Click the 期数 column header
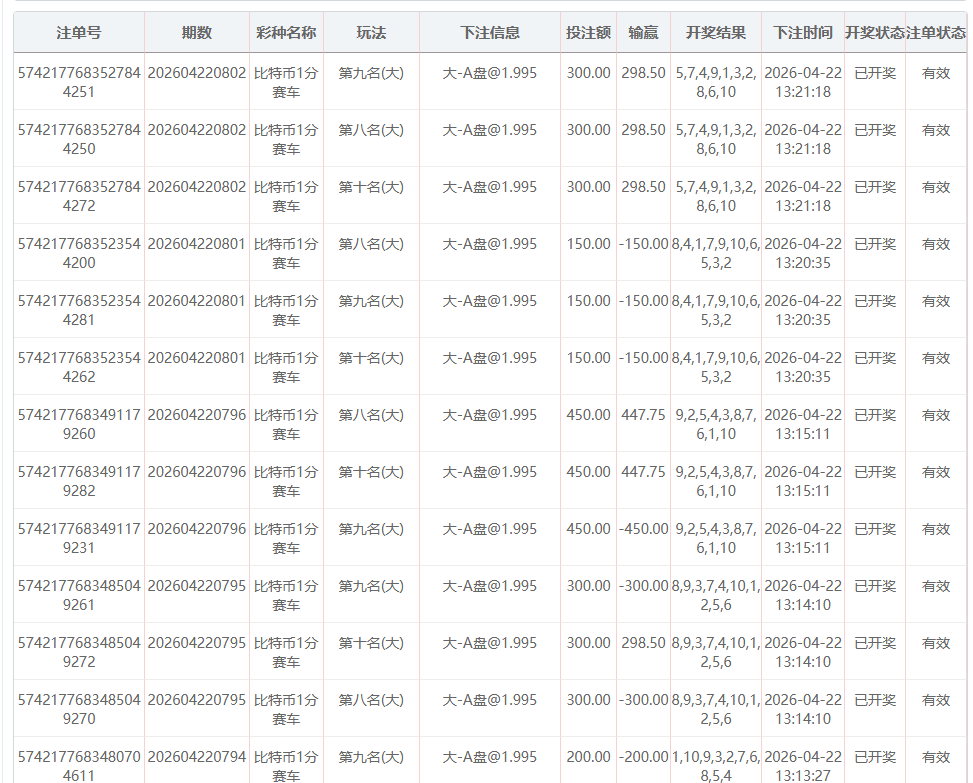The height and width of the screenshot is (783, 973). 196,33
